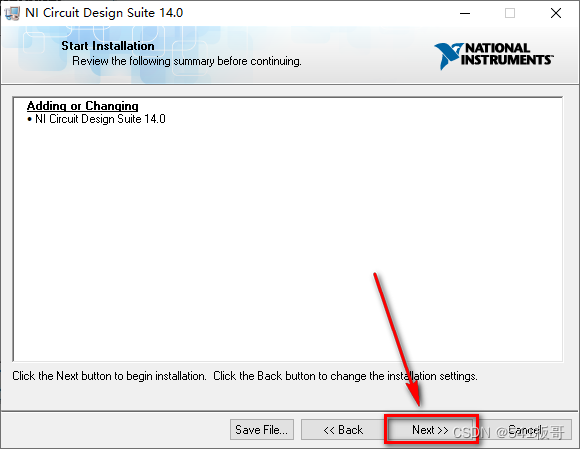Click the installer icon in title bar
The height and width of the screenshot is (449, 580).
12,13
